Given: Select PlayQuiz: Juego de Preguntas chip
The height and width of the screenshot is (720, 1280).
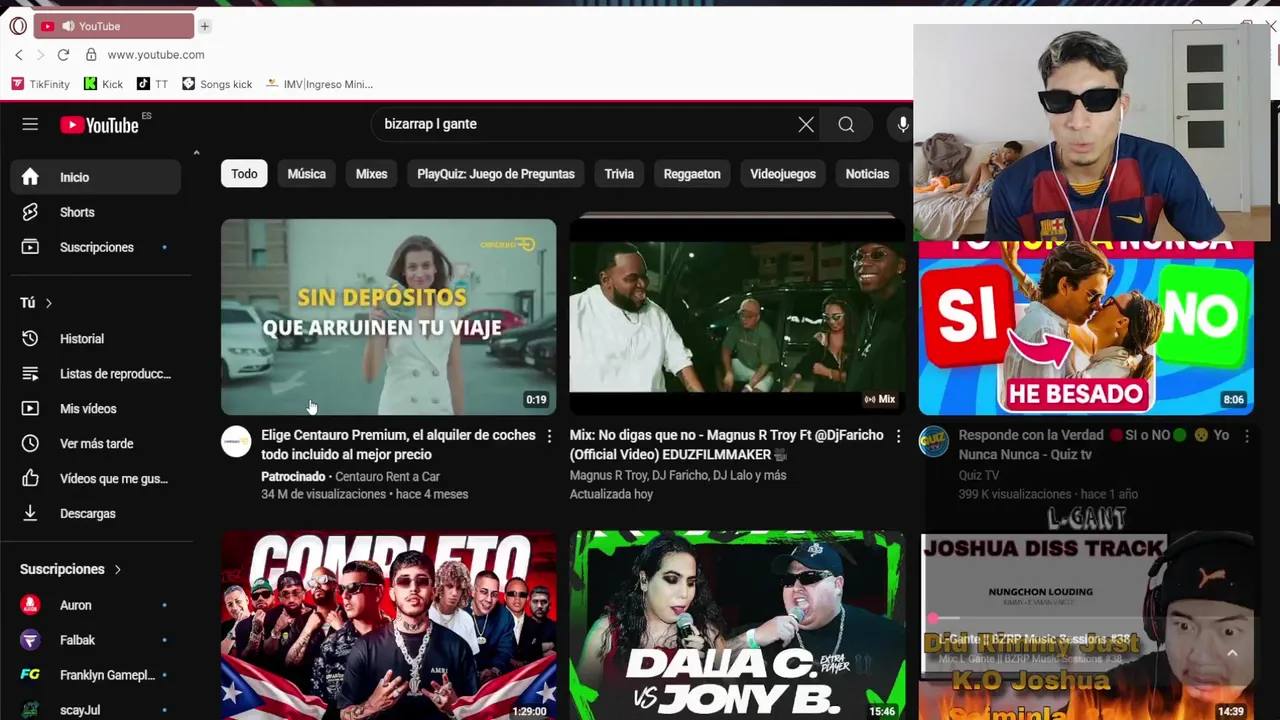Looking at the screenshot, I should [495, 174].
